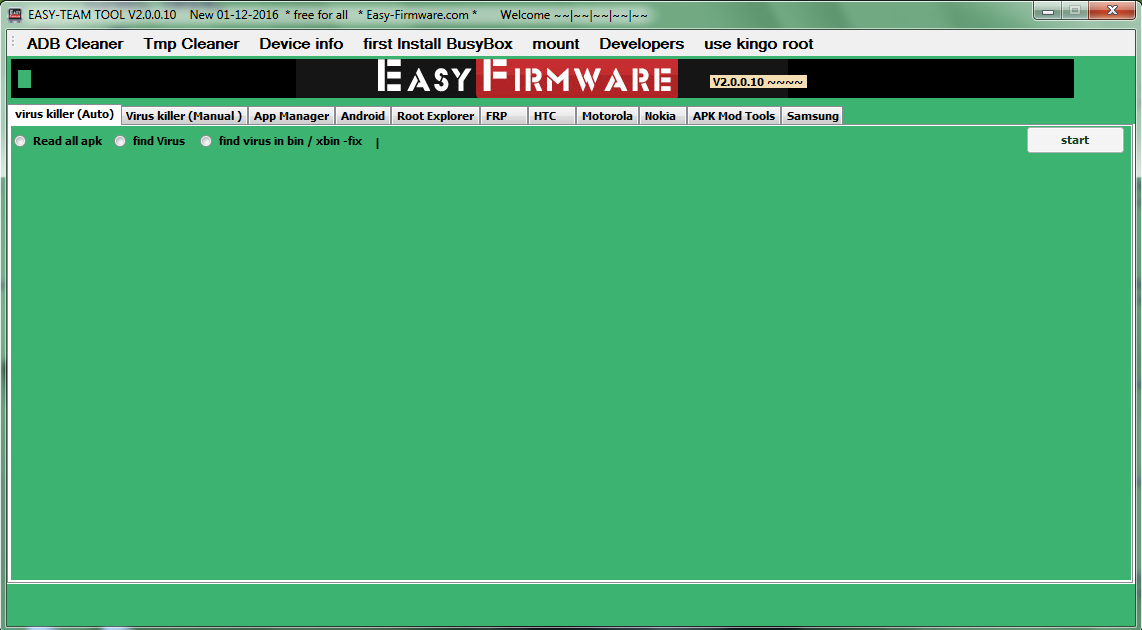Open the APK Mod Tools tab

pyautogui.click(x=733, y=116)
